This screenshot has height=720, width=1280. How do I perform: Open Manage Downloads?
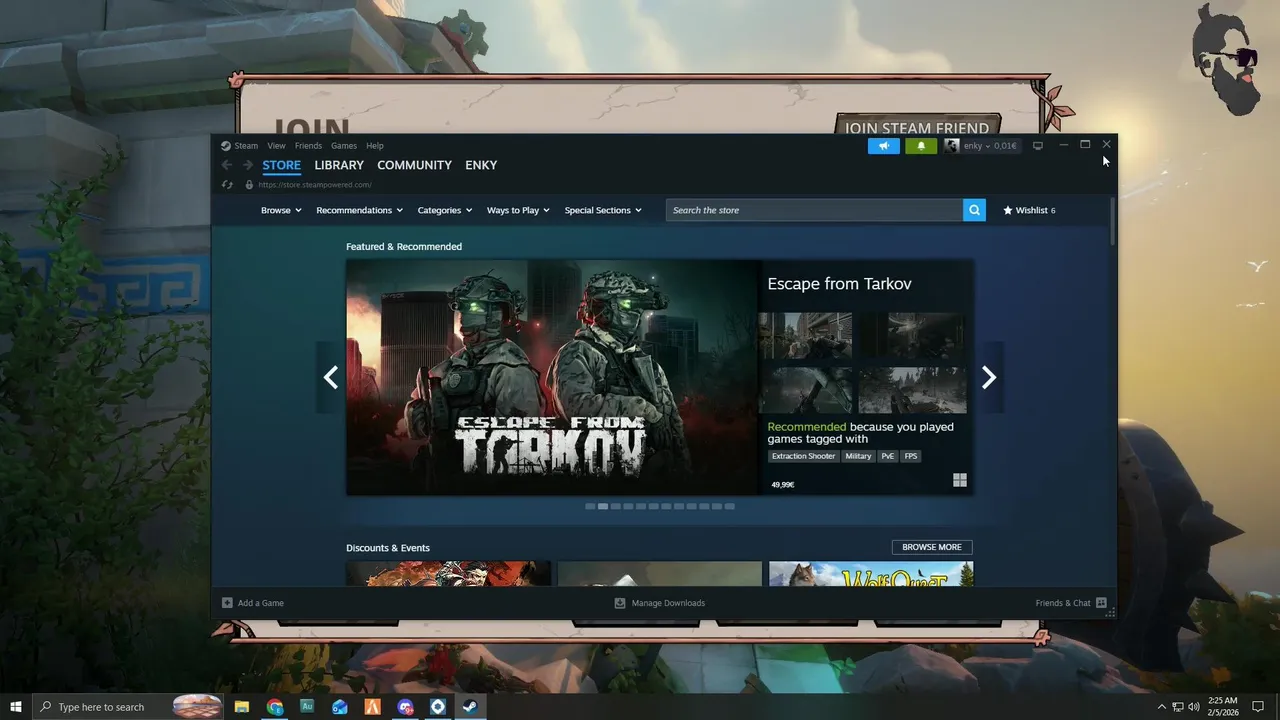(x=660, y=603)
